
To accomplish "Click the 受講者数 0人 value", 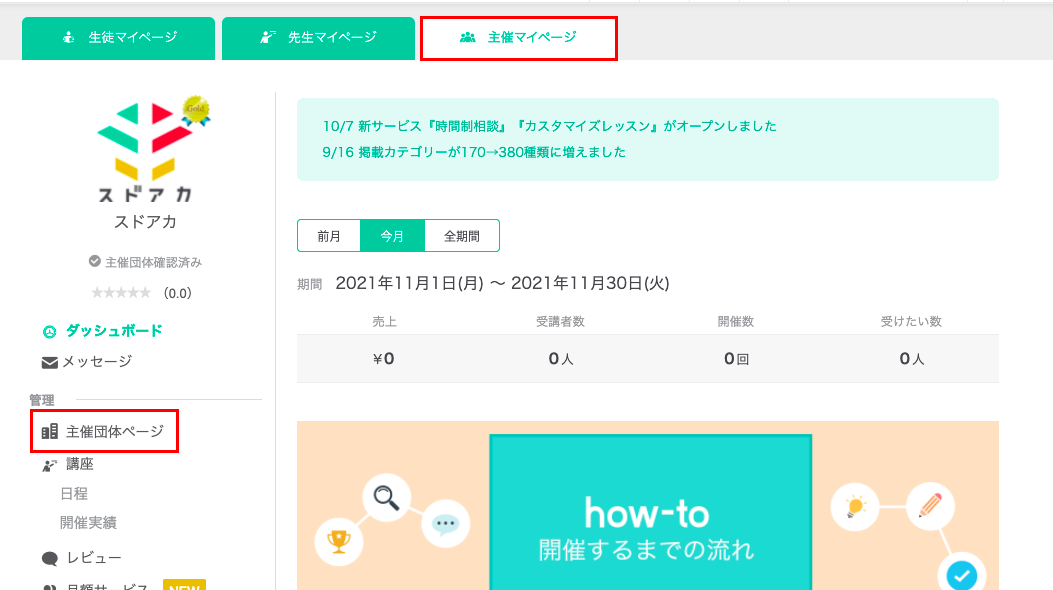I will (561, 359).
